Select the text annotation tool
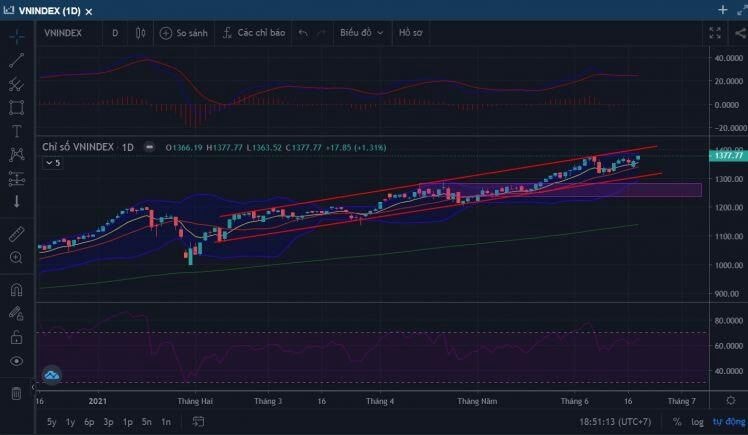The height and width of the screenshot is (435, 748). pos(17,131)
